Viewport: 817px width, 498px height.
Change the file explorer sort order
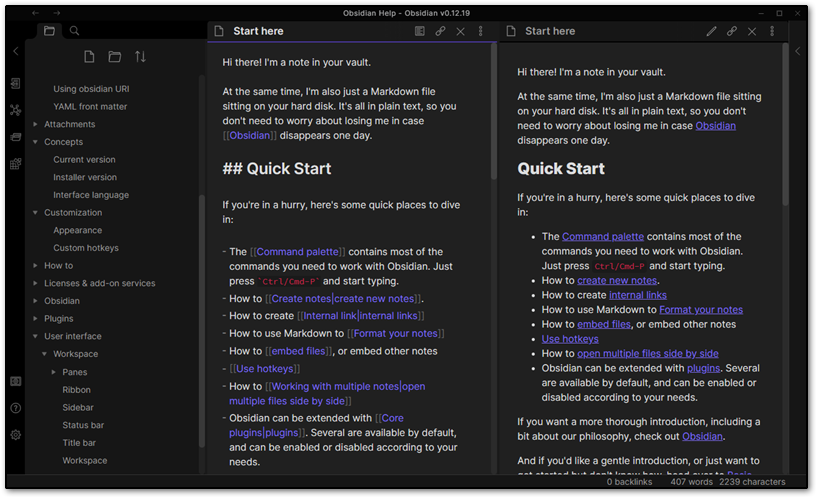tap(140, 57)
